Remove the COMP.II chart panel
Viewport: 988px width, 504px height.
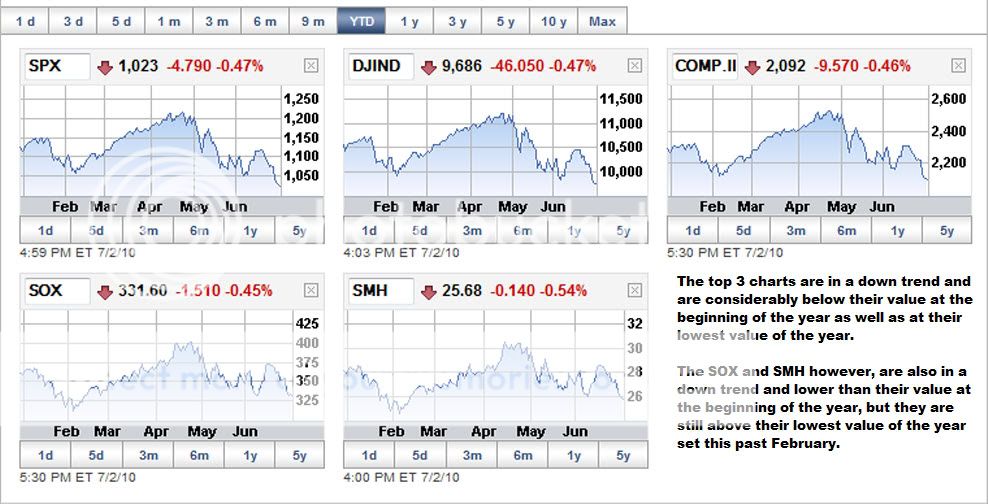point(959,66)
